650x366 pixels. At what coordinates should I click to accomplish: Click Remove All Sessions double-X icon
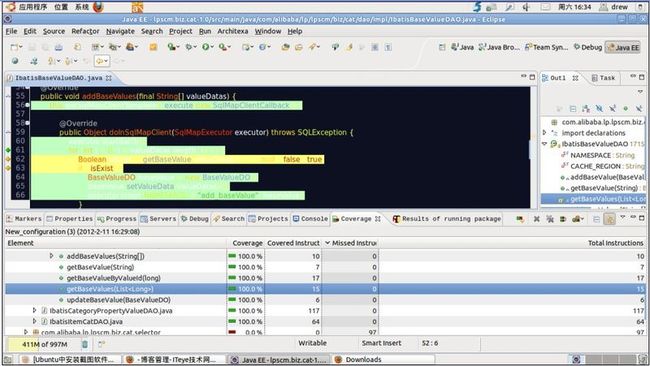click(x=550, y=219)
